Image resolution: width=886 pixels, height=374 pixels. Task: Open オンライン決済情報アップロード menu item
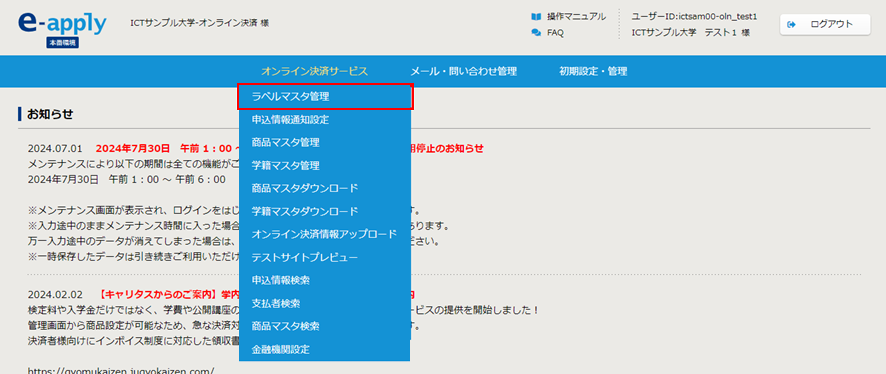pyautogui.click(x=325, y=234)
